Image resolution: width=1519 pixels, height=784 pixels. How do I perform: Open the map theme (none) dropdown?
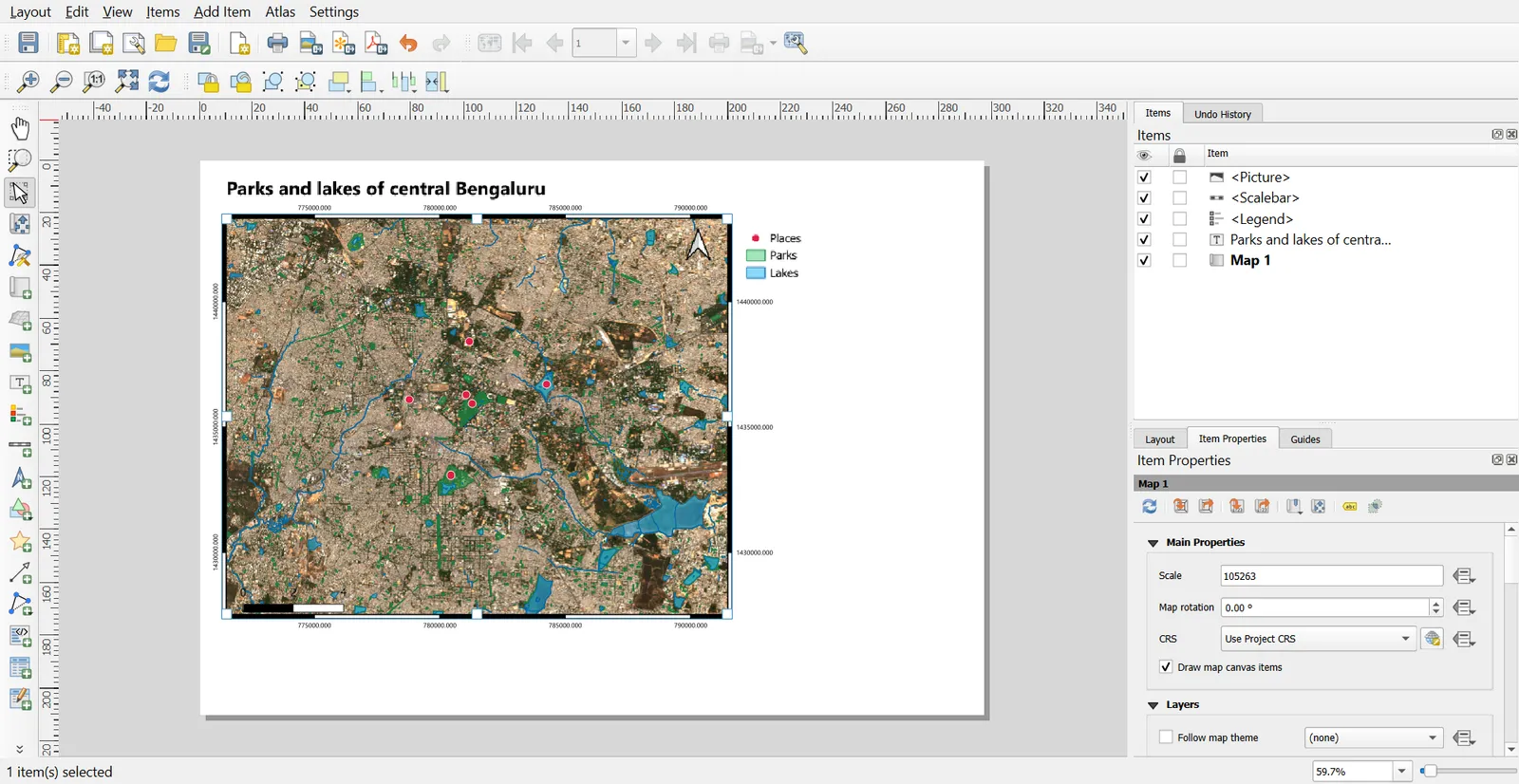click(x=1374, y=737)
